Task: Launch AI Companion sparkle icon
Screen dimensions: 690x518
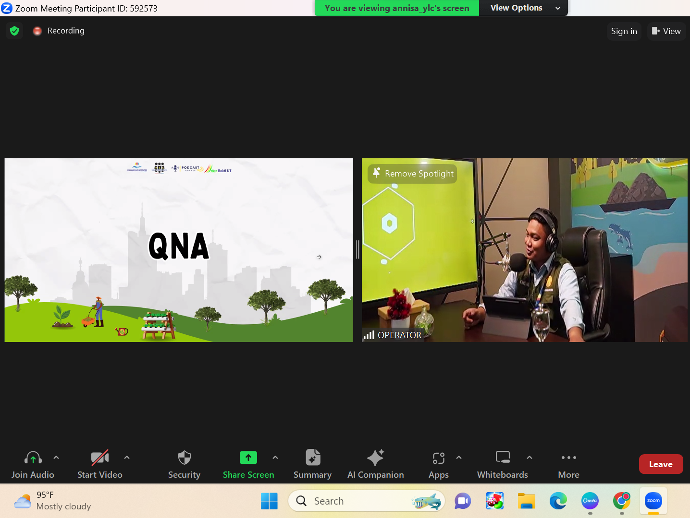Action: coord(375,458)
